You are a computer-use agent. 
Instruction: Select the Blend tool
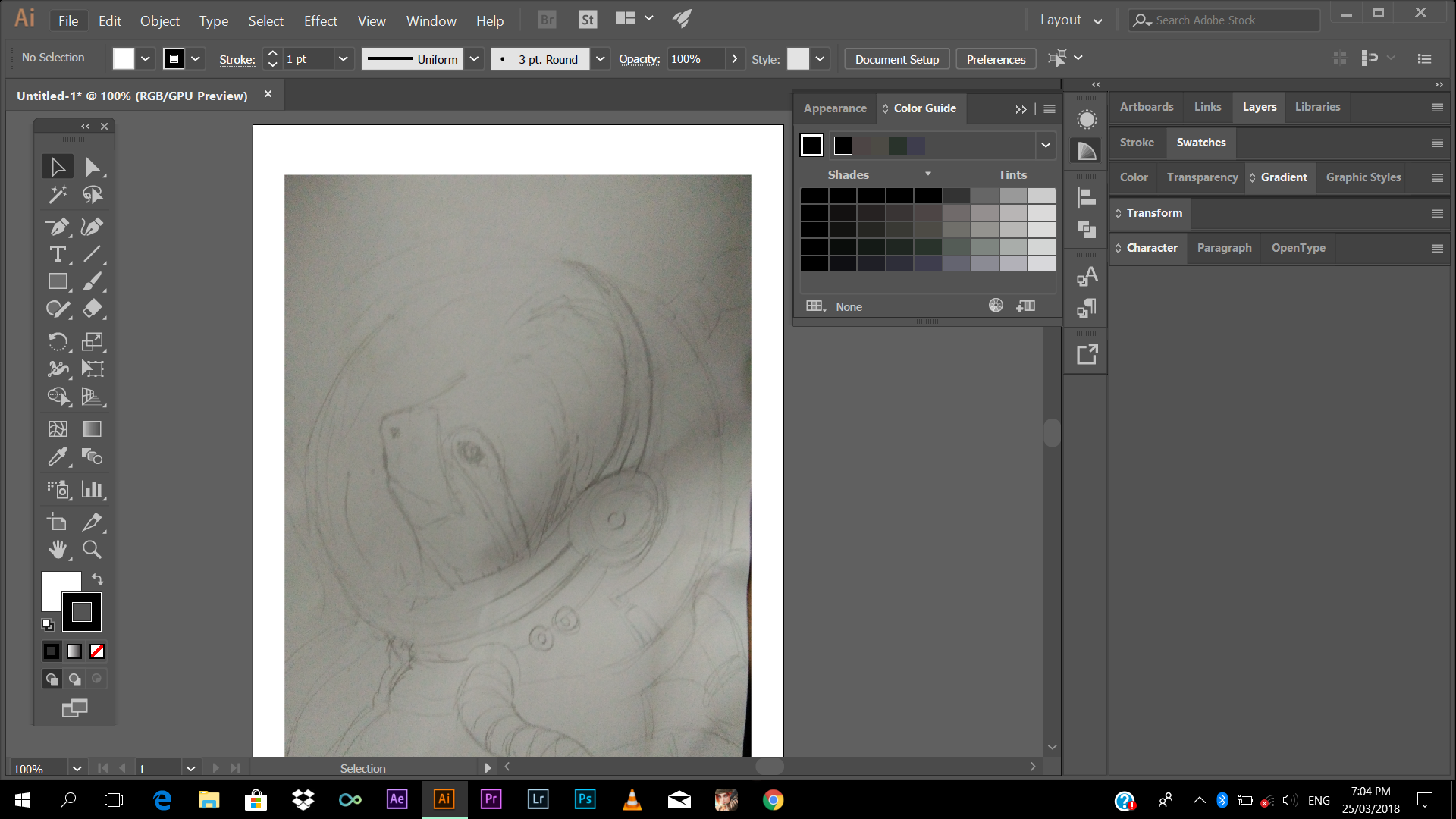click(93, 457)
